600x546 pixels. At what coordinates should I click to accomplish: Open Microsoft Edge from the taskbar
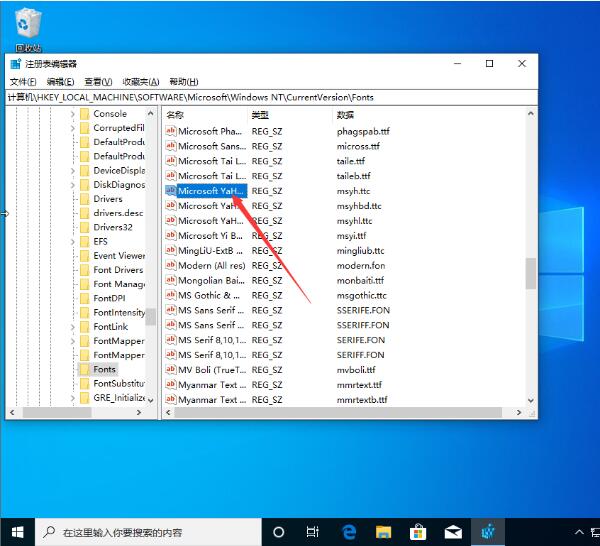pos(349,532)
